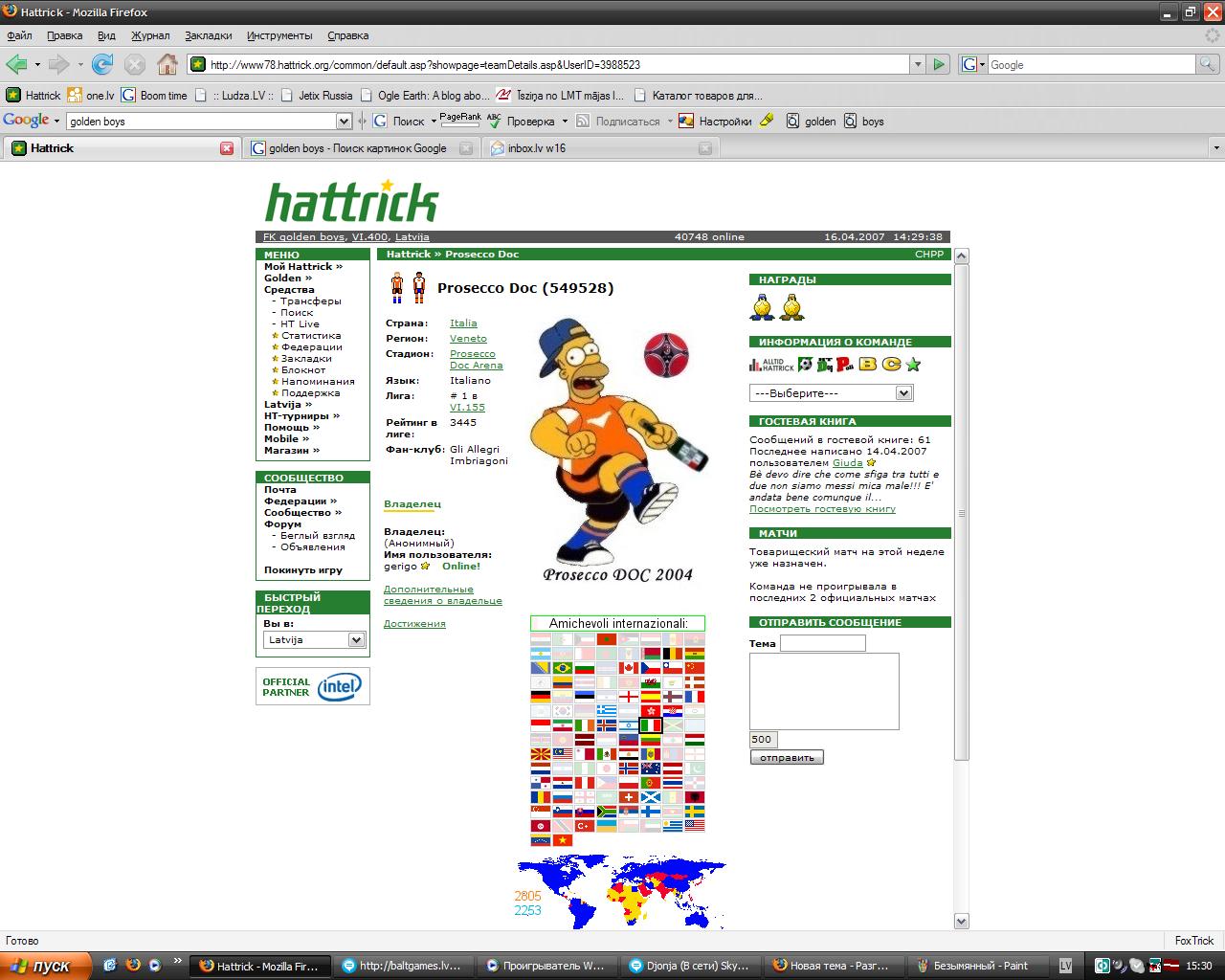The height and width of the screenshot is (980, 1225).
Task: Click the soccer ball team info icon
Action: 805,364
